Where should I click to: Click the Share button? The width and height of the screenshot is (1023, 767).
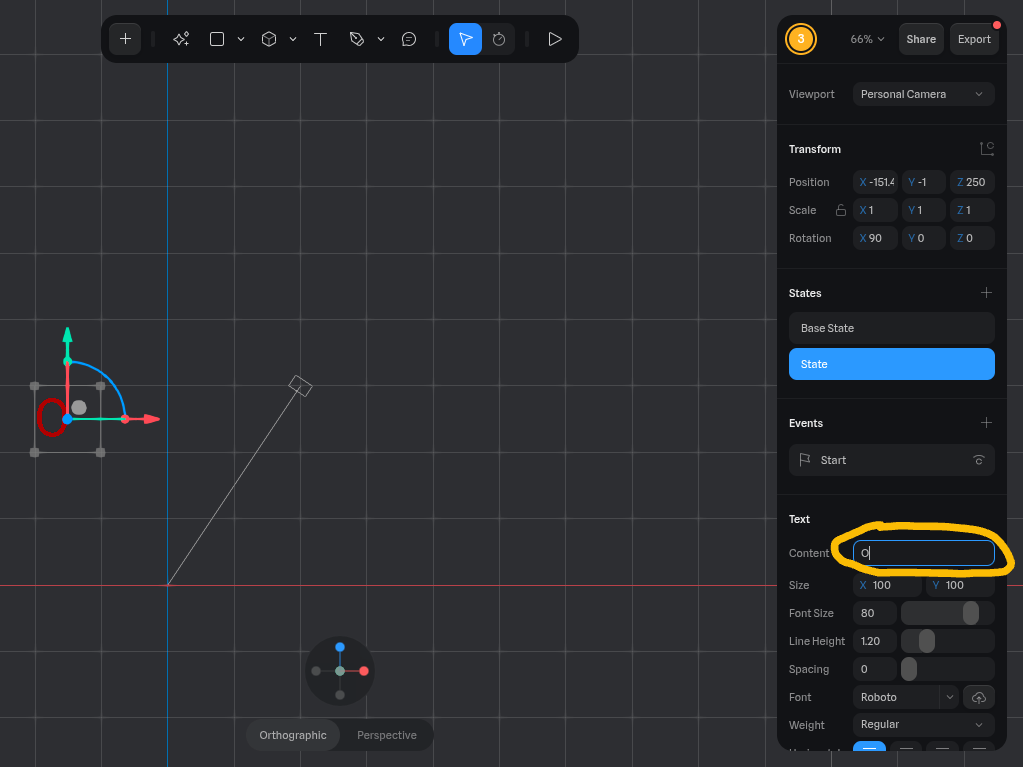pyautogui.click(x=921, y=39)
